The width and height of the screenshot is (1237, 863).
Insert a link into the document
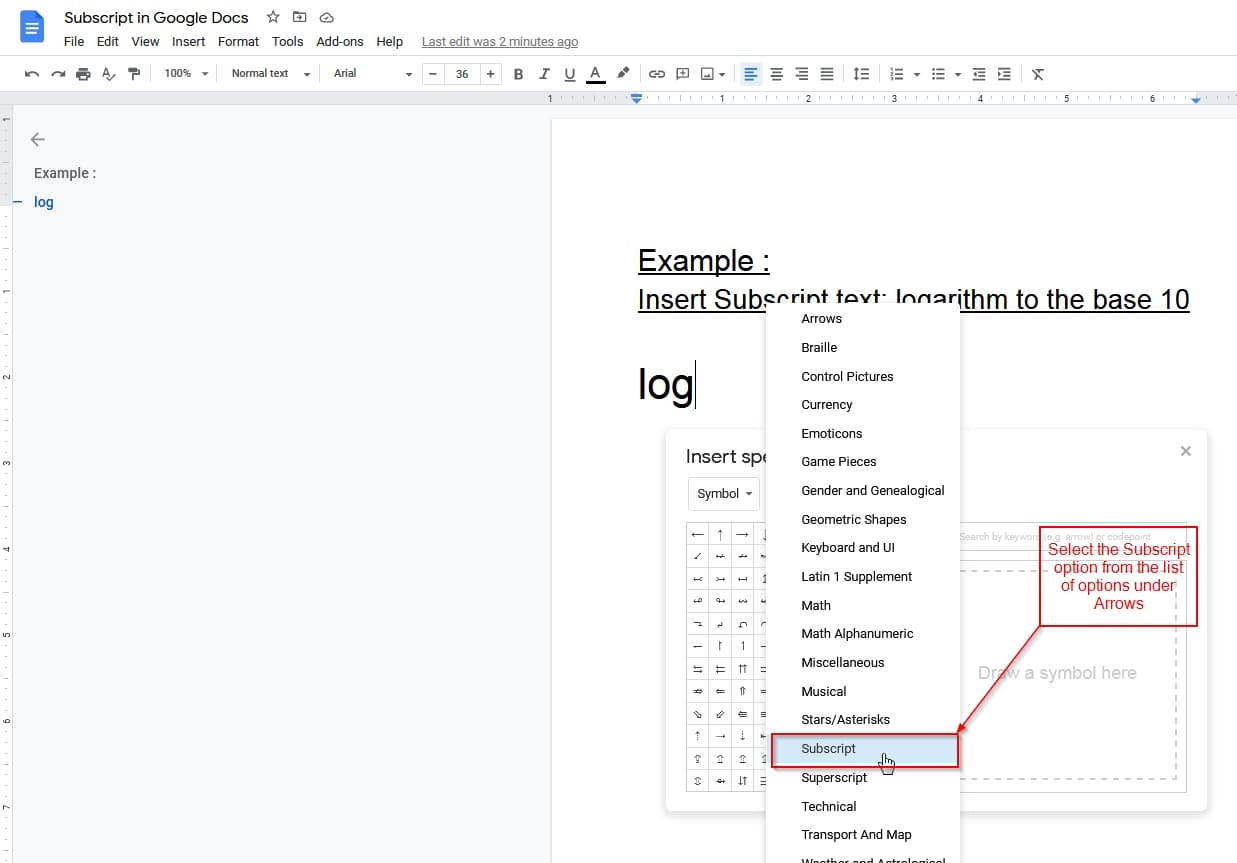click(x=656, y=73)
